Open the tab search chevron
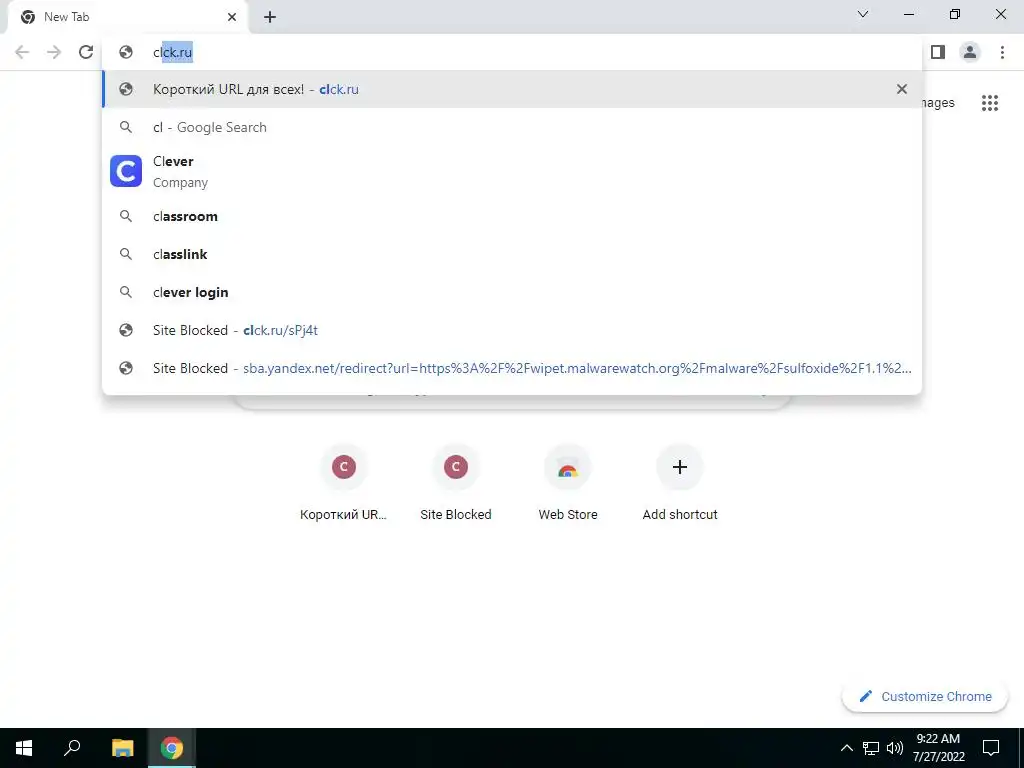1024x768 pixels. 863,14
